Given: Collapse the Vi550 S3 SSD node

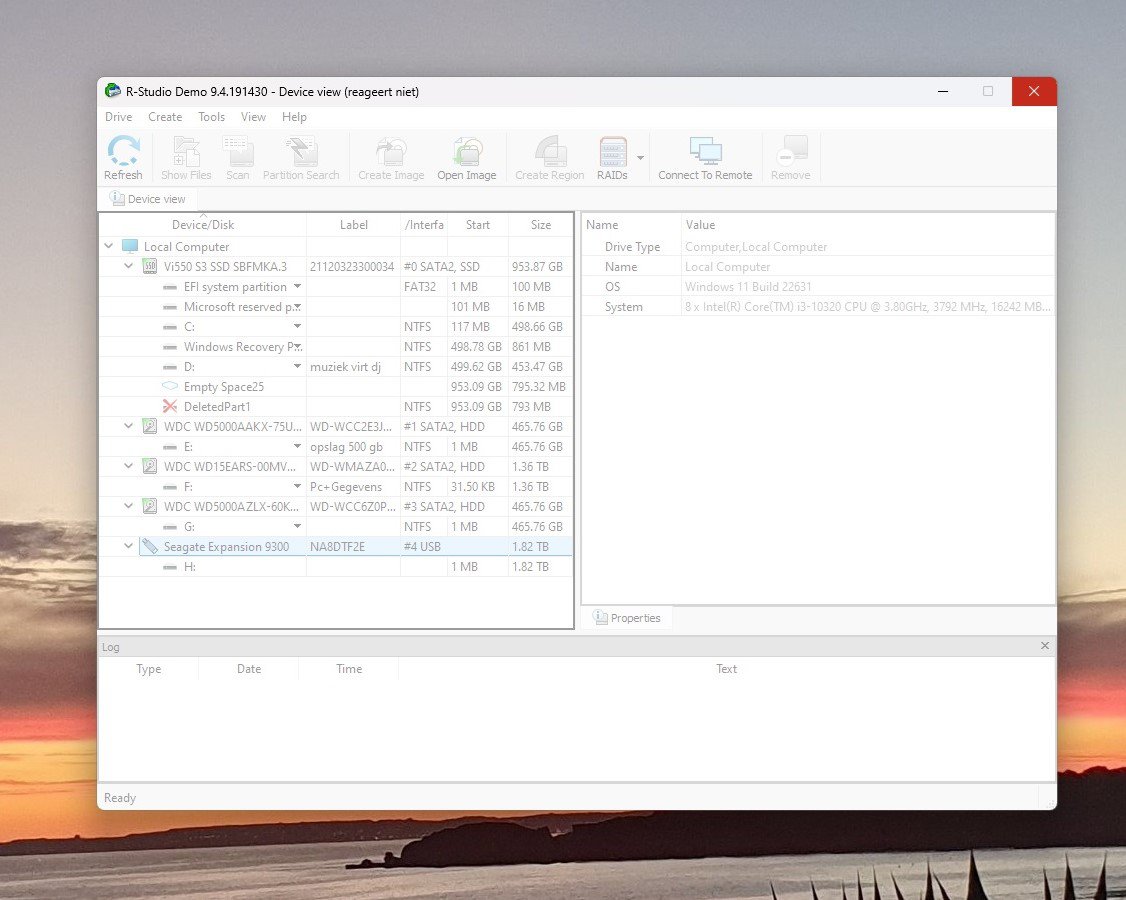Looking at the screenshot, I should (x=128, y=267).
